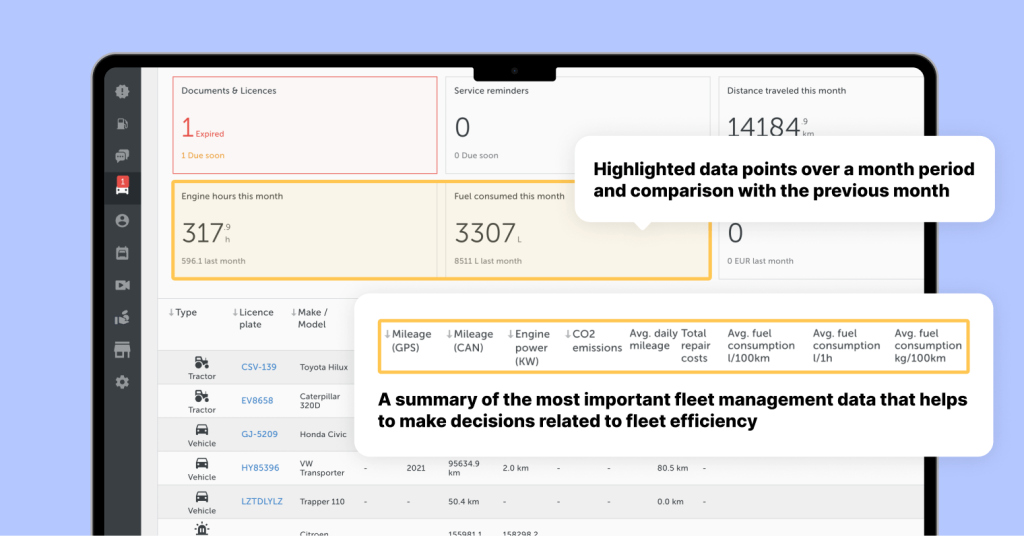Open the store sidebar icon

pyautogui.click(x=122, y=349)
